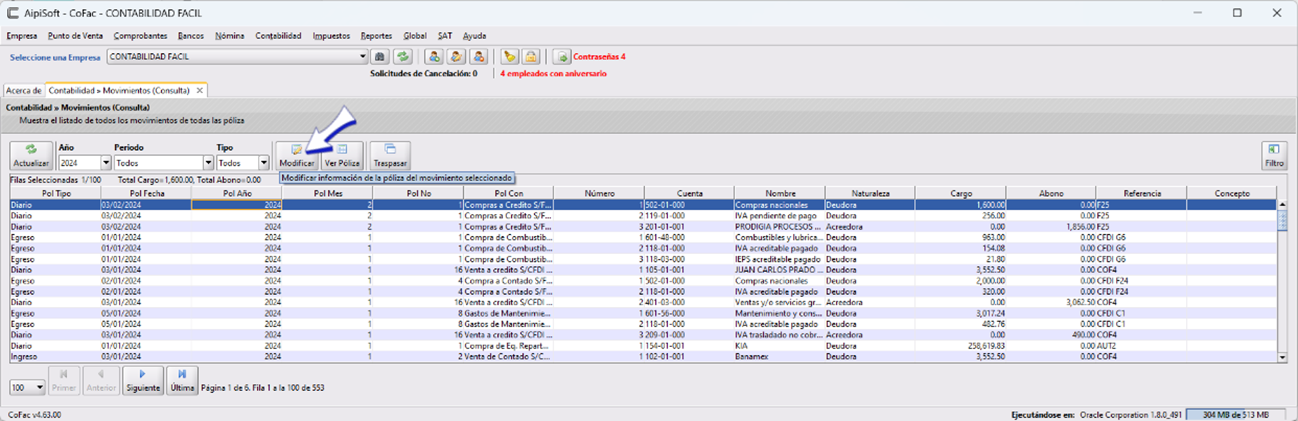The image size is (1298, 421).
Task: Click the binoculars search company icon
Action: 379,57
